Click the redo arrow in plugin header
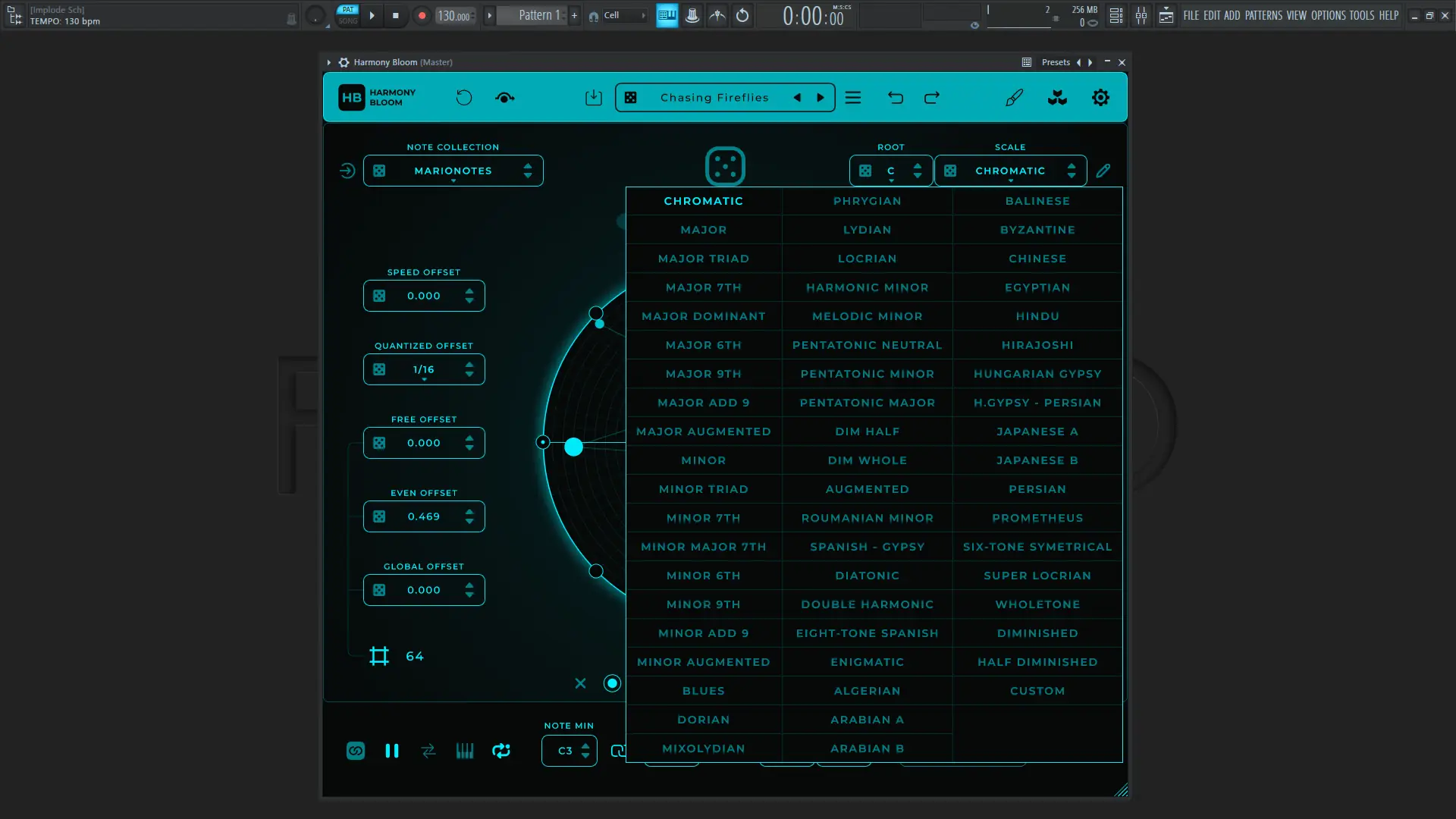 (x=932, y=98)
